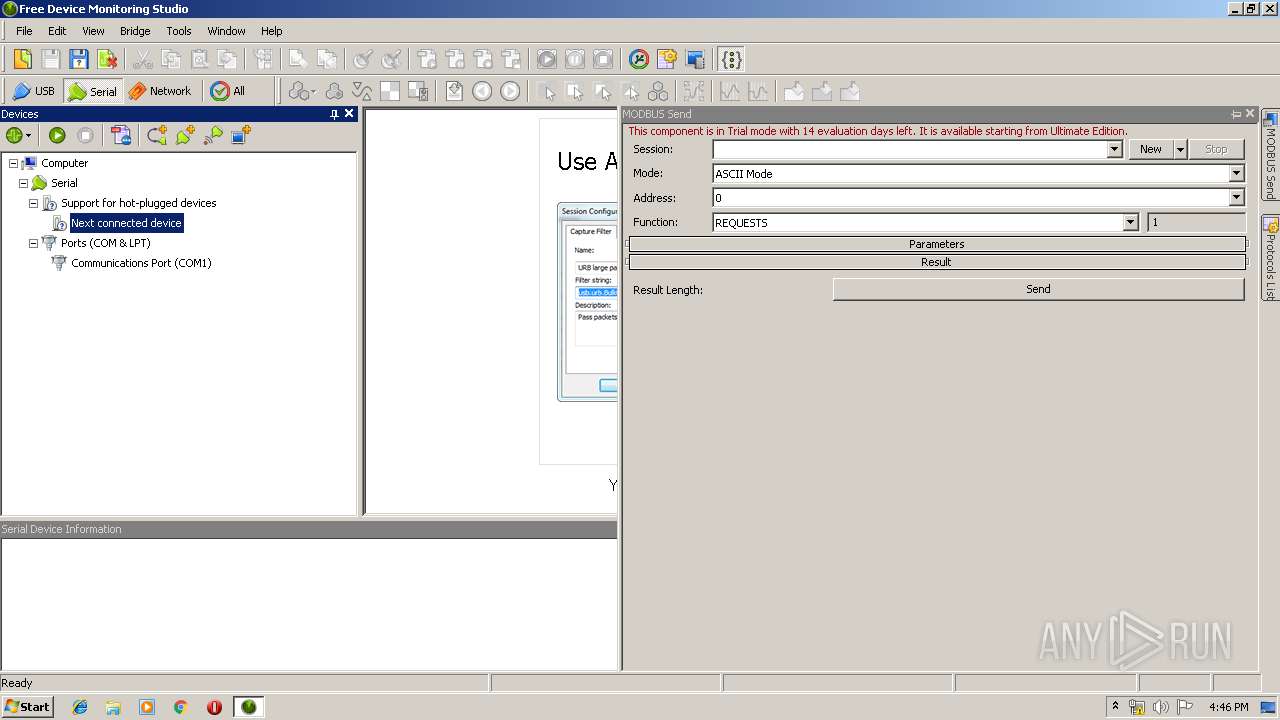Expand the Parameters section bar
Viewport: 1280px width, 720px height.
[x=936, y=244]
